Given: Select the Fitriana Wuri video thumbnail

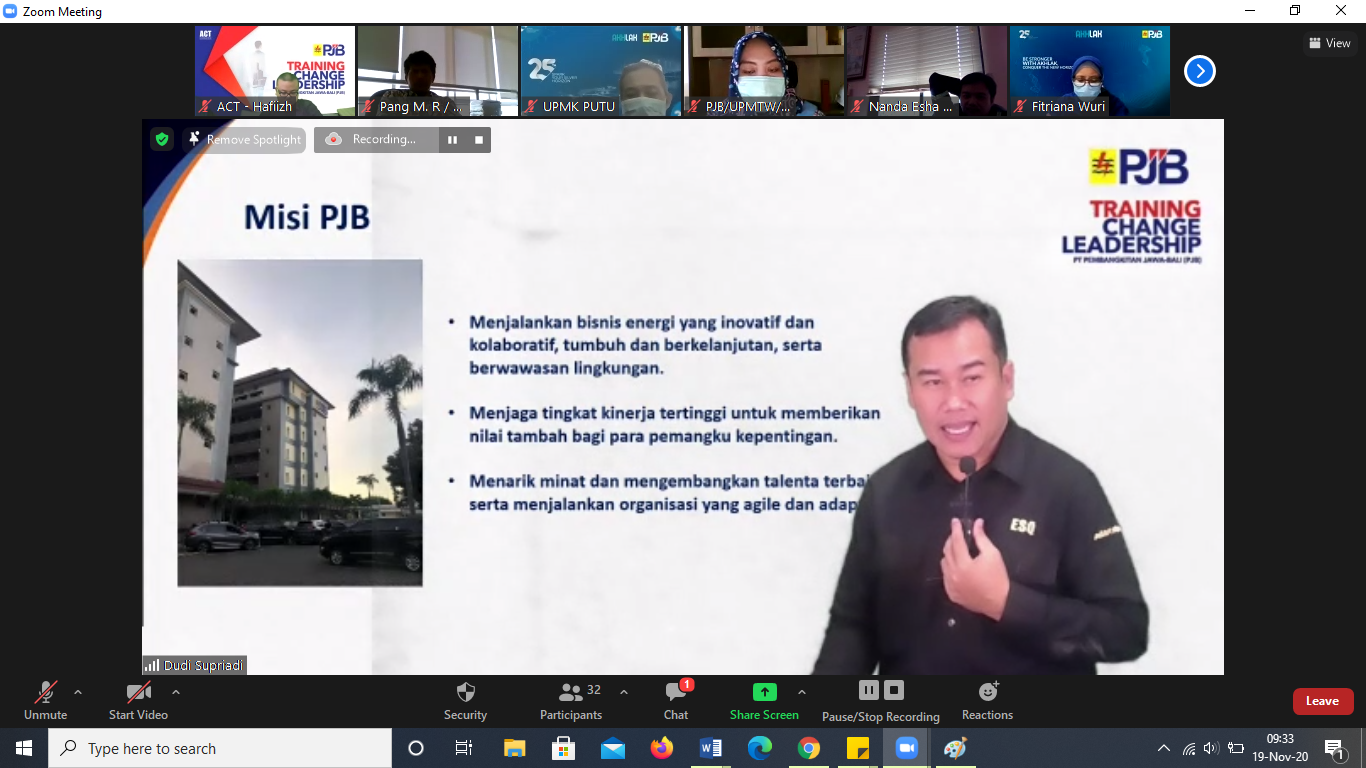Looking at the screenshot, I should pyautogui.click(x=1089, y=71).
